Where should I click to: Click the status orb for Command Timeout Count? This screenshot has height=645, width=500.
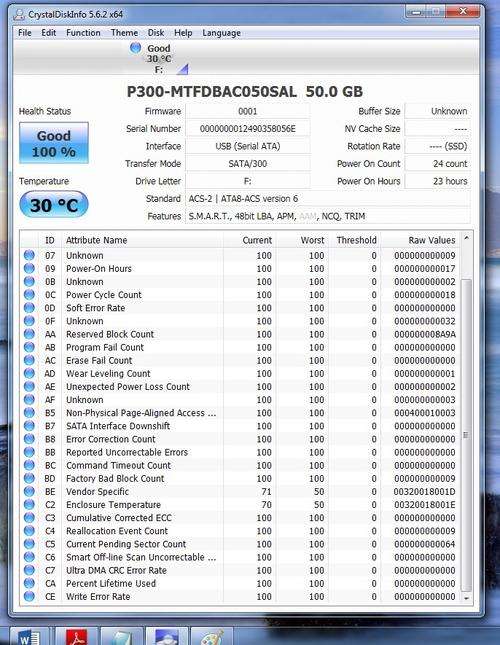(29, 465)
